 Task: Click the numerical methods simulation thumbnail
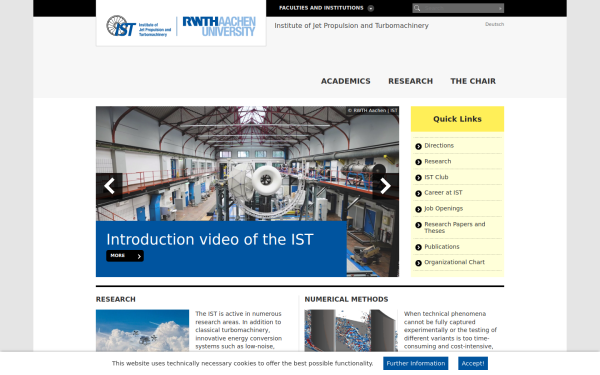pos(351,331)
